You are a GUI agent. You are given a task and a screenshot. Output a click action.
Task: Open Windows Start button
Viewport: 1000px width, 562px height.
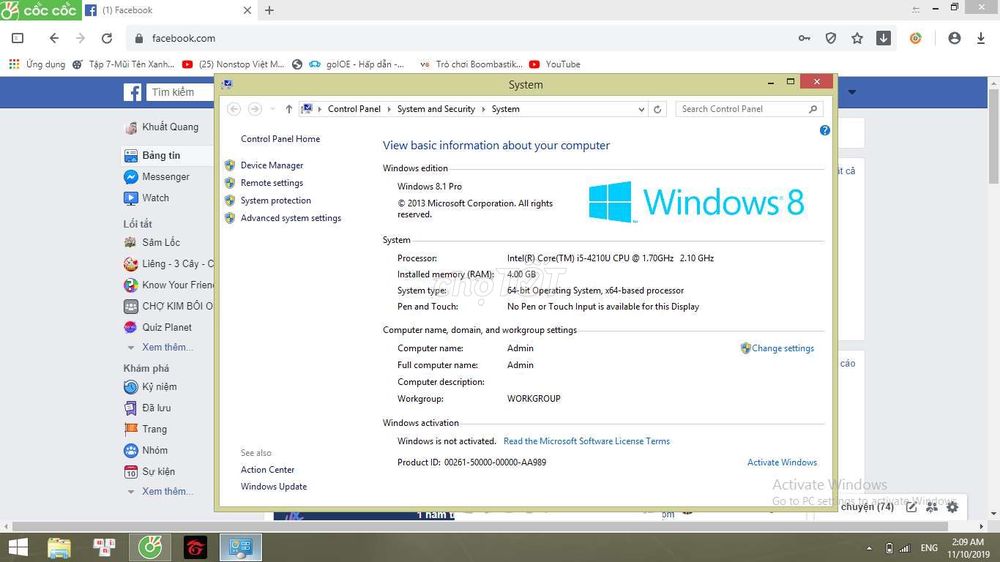click(18, 547)
